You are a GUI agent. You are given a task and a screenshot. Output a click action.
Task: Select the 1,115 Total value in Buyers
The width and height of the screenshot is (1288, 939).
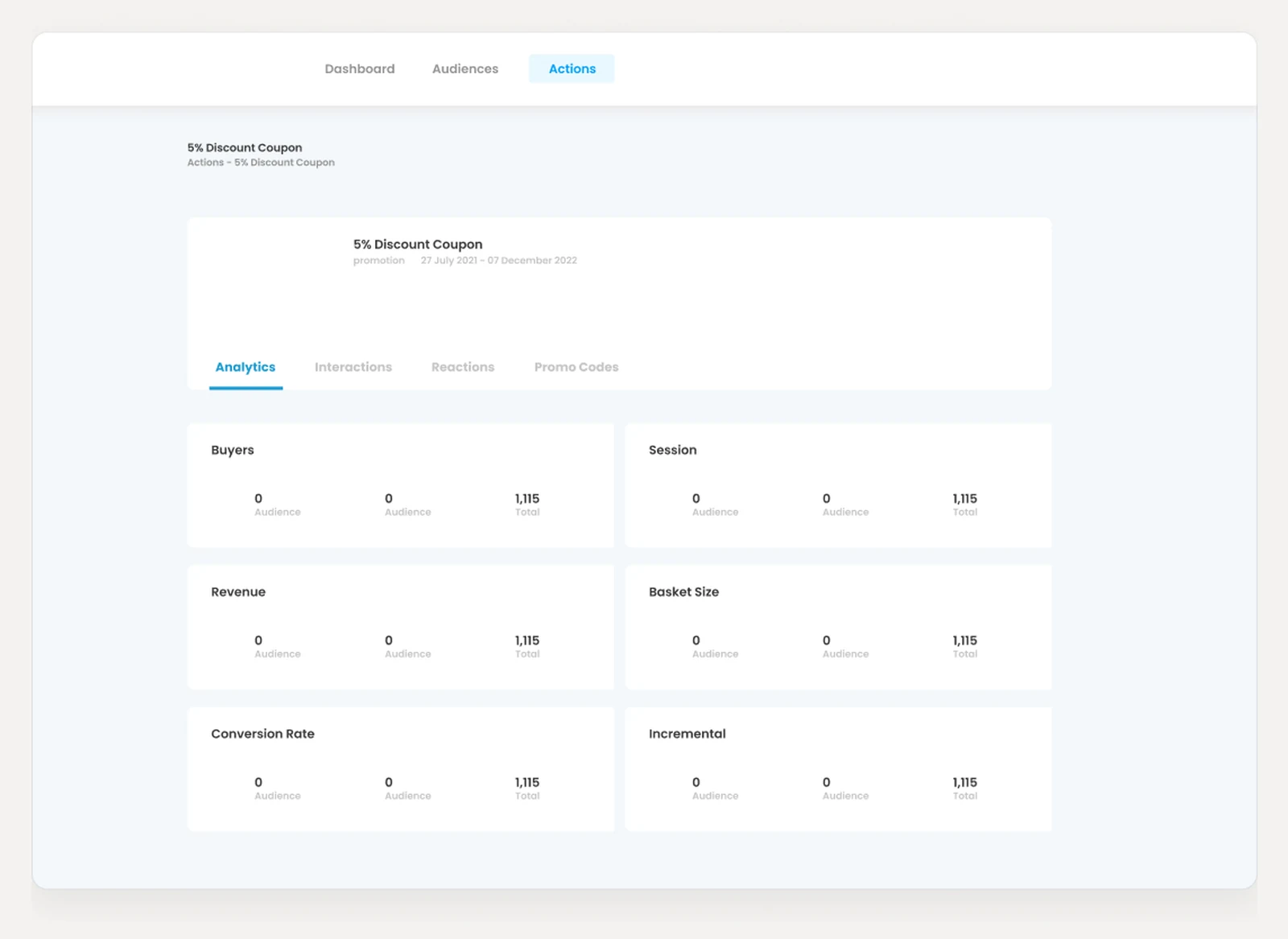tap(527, 499)
